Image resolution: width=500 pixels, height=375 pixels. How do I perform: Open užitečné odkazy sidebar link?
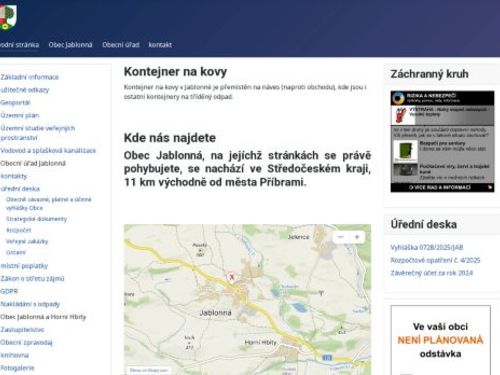click(25, 90)
